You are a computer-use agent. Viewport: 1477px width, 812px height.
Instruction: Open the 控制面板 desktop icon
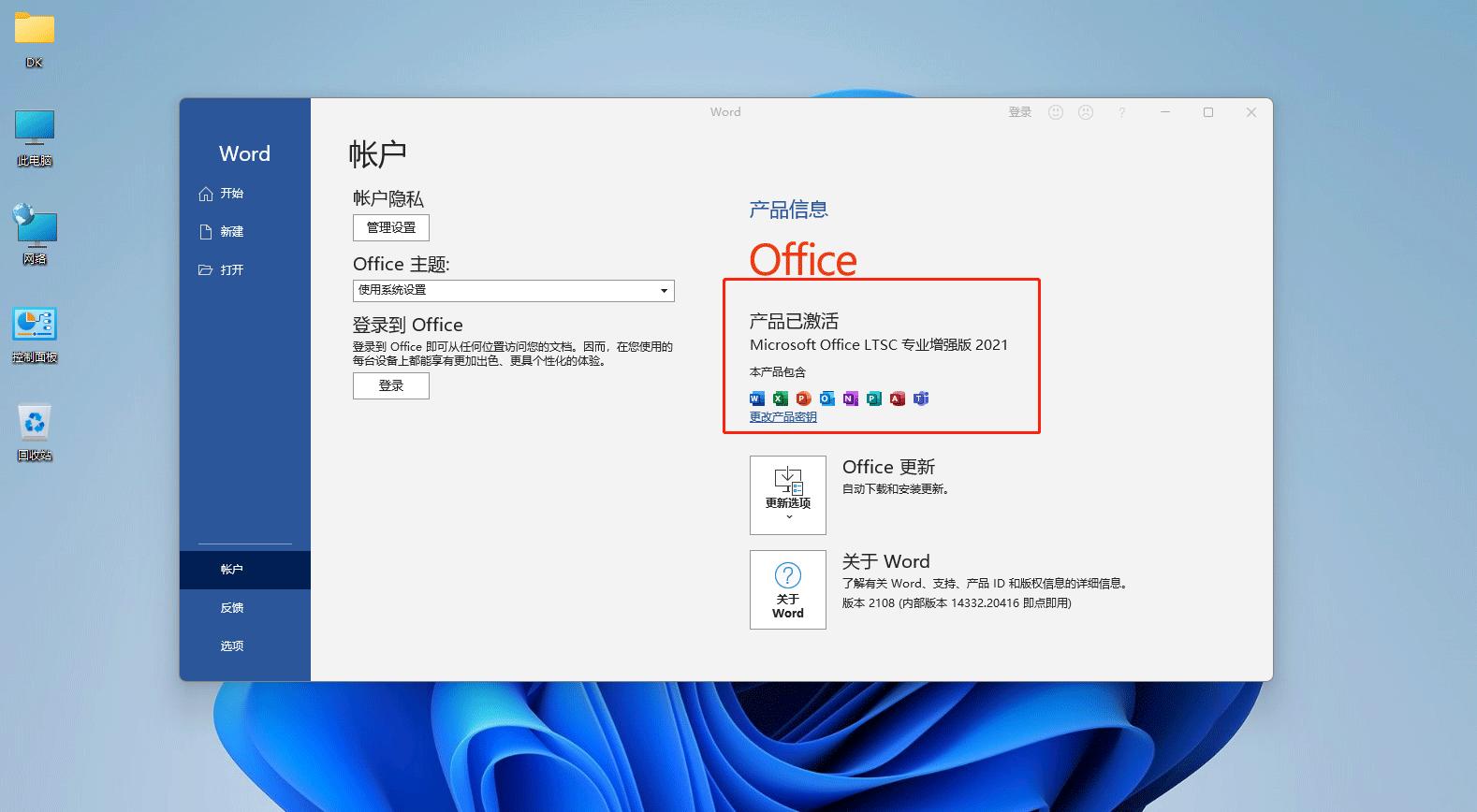click(35, 334)
